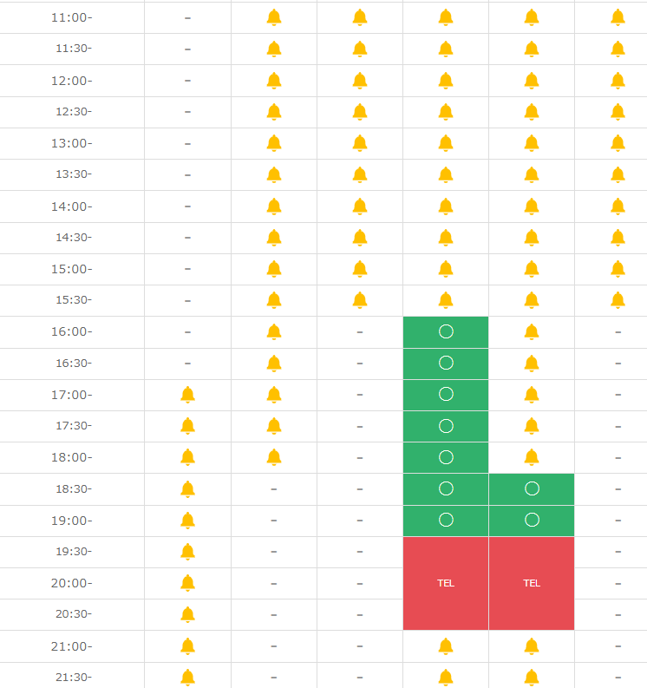Click 17:00 bell in first day column
This screenshot has height=688, width=647.
[x=187, y=395]
